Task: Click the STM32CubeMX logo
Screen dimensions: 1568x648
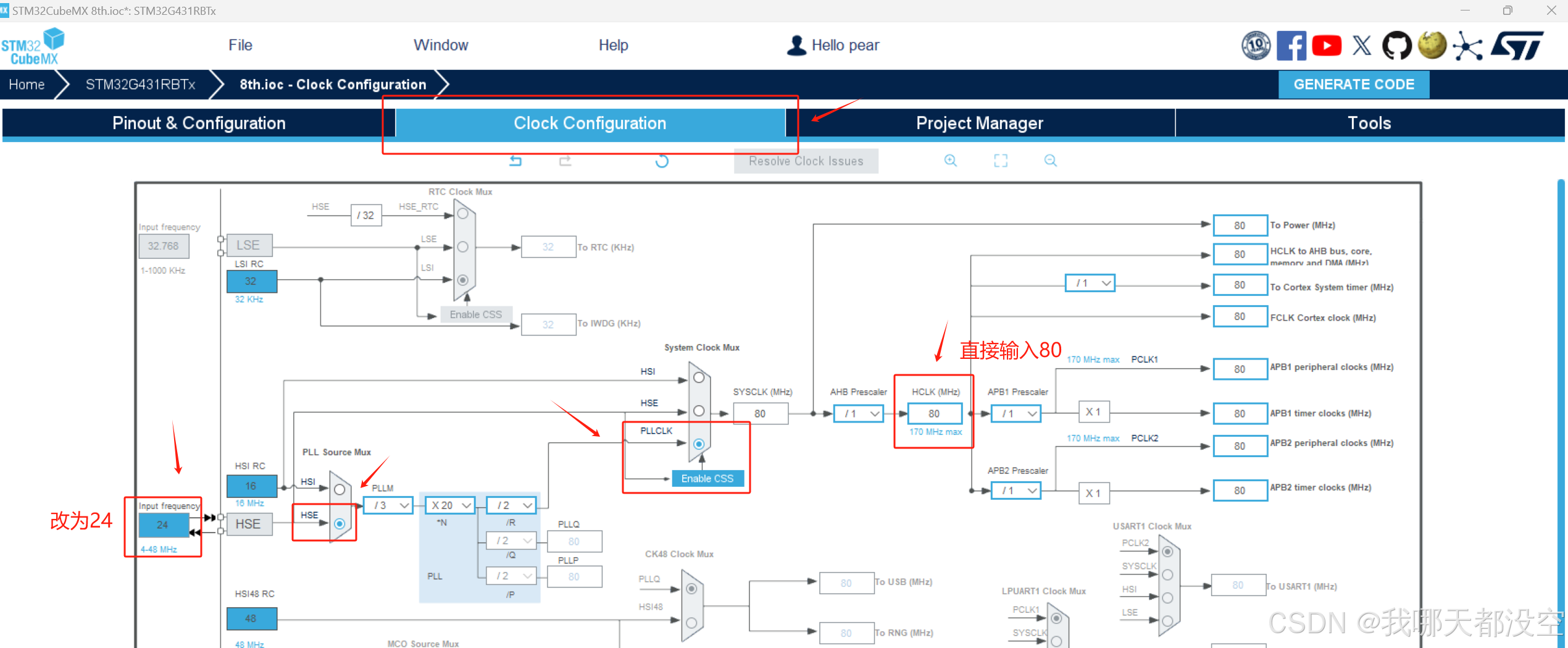Action: (x=33, y=46)
